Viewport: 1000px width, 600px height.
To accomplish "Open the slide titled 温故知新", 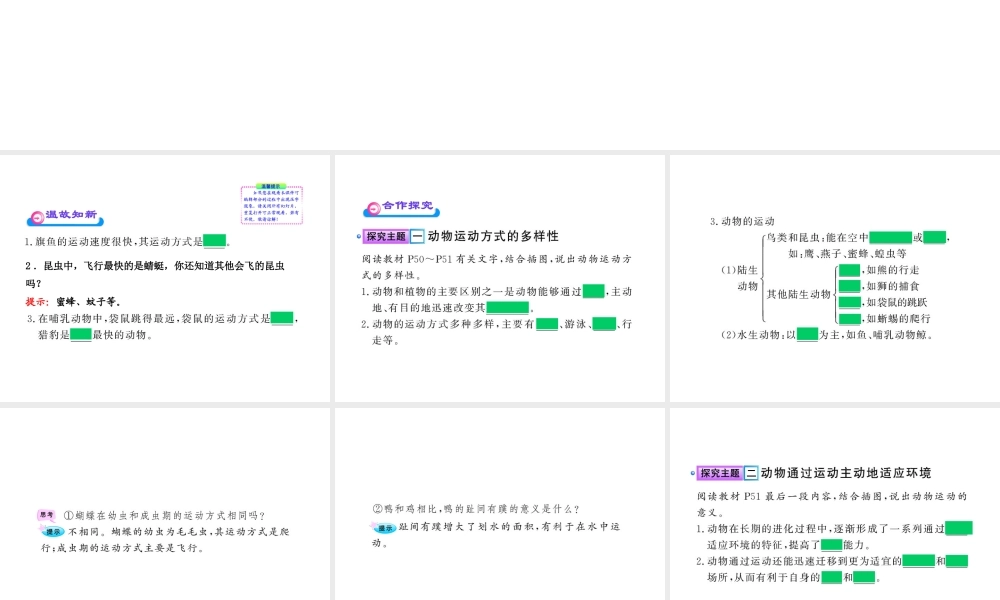I will [165, 278].
